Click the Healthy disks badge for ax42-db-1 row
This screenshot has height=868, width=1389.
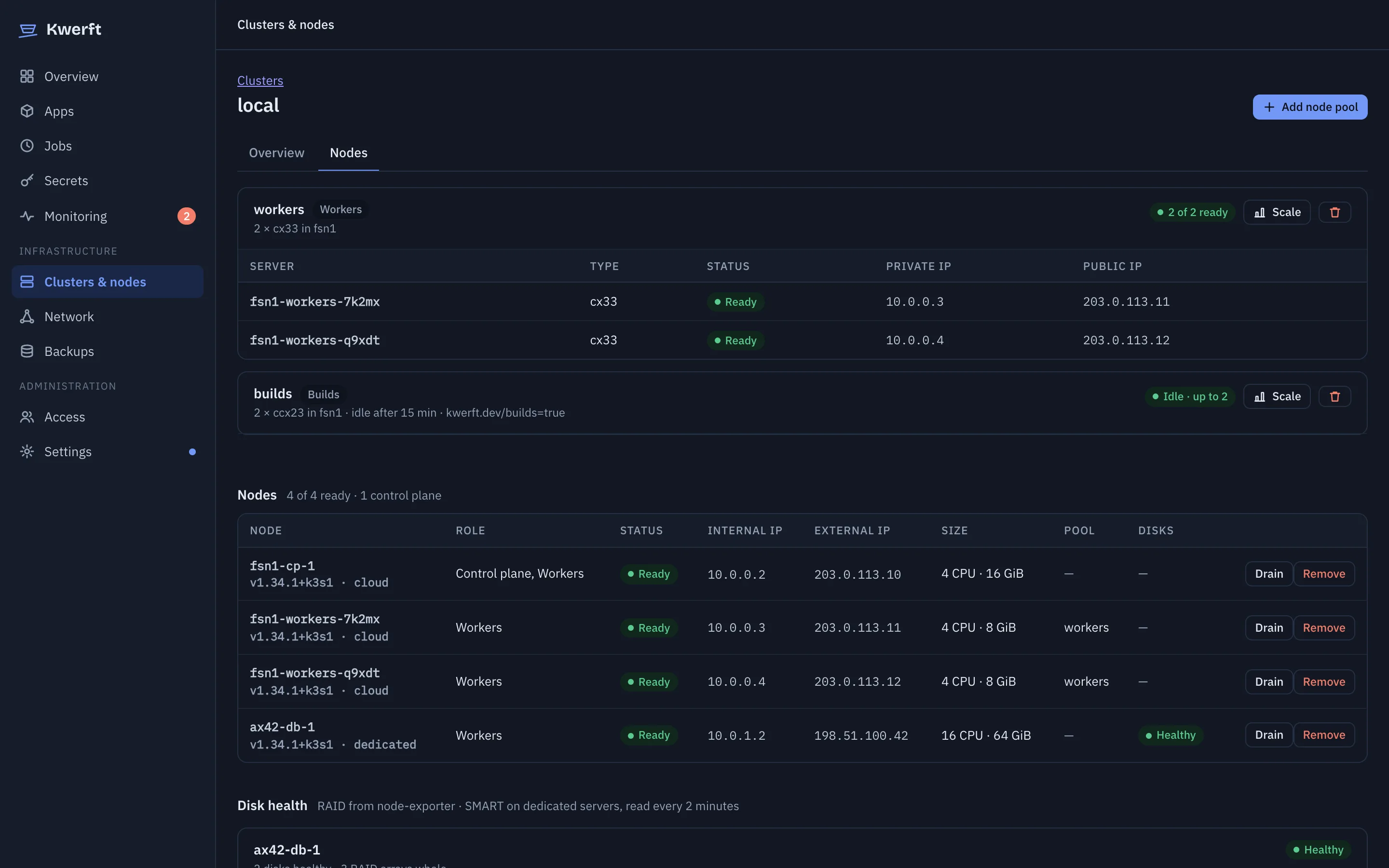(1171, 735)
